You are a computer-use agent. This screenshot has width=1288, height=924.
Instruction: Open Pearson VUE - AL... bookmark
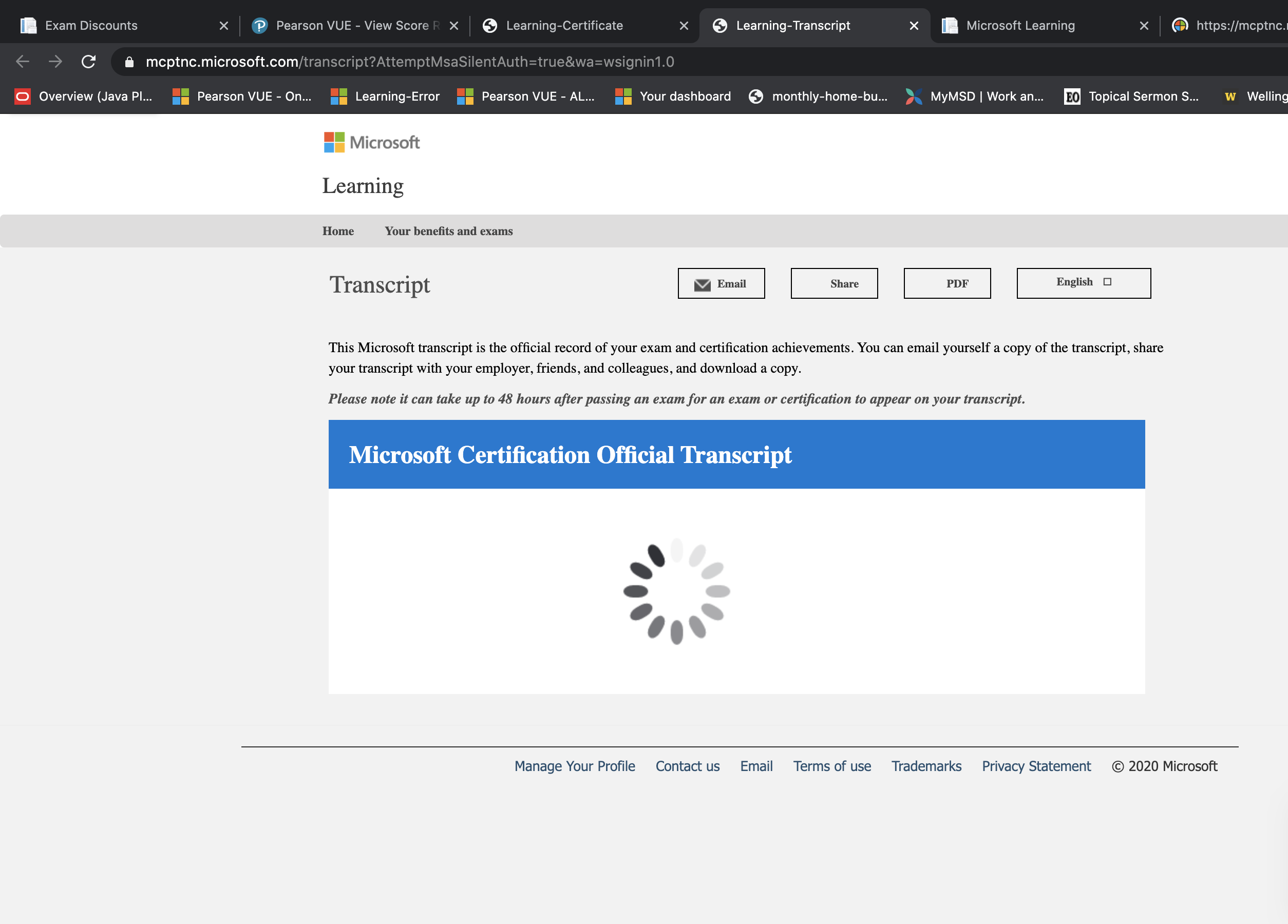point(526,97)
